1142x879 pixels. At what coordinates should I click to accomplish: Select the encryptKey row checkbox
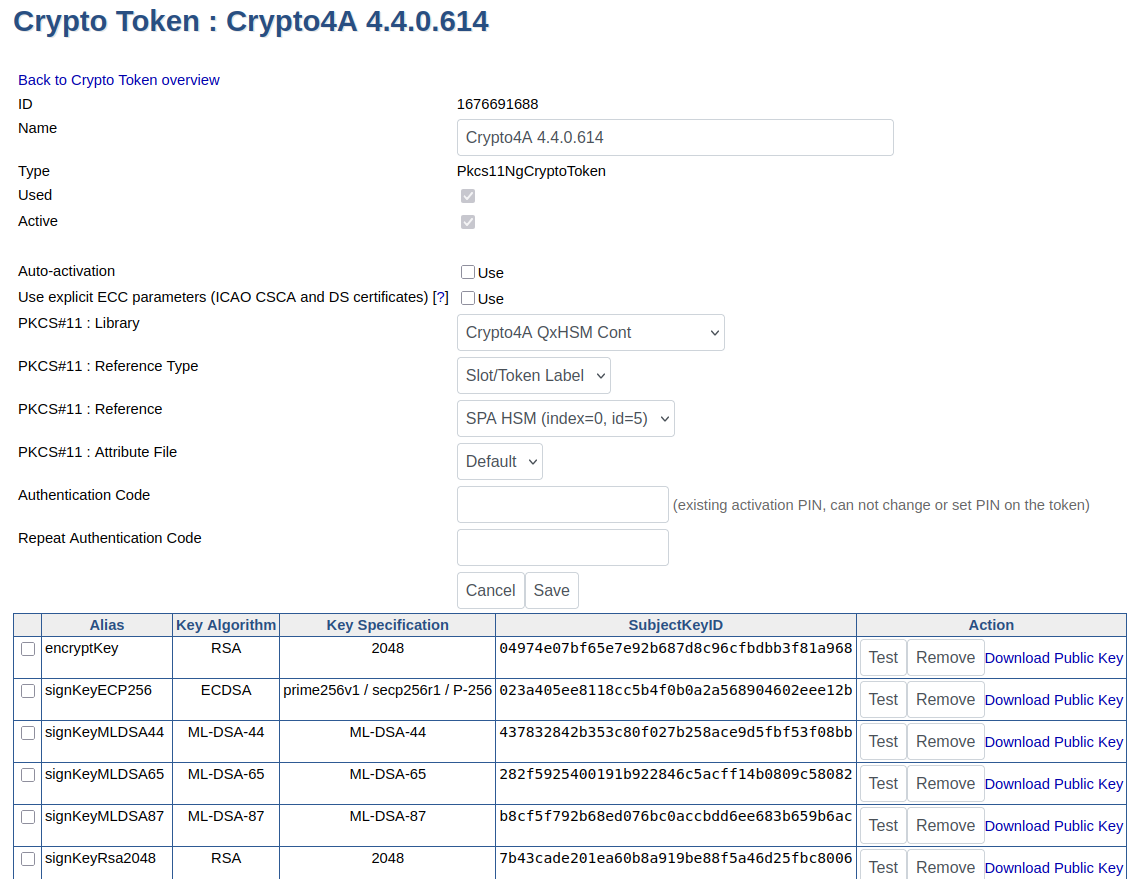pos(27,648)
